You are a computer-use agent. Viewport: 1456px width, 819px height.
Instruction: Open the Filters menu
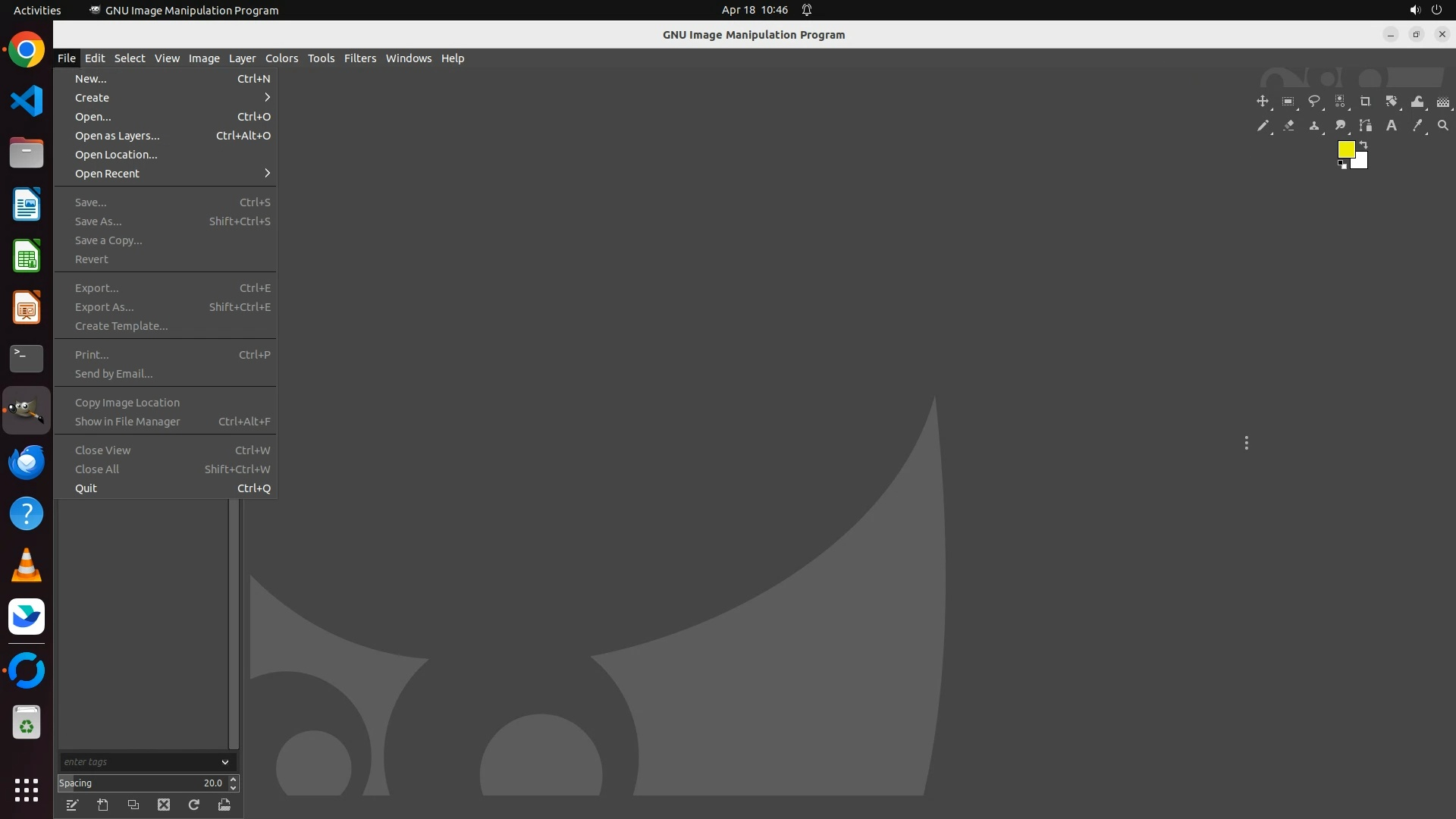[x=359, y=58]
